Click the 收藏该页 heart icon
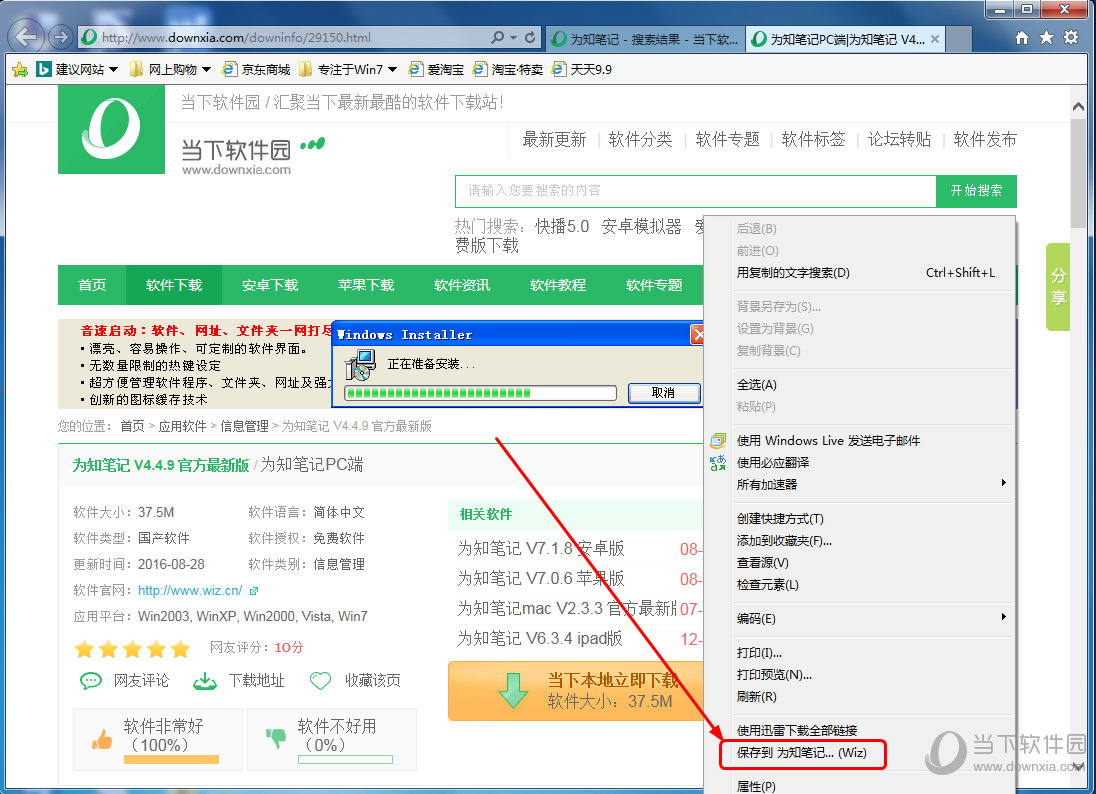Viewport: 1096px width, 794px height. [x=320, y=680]
